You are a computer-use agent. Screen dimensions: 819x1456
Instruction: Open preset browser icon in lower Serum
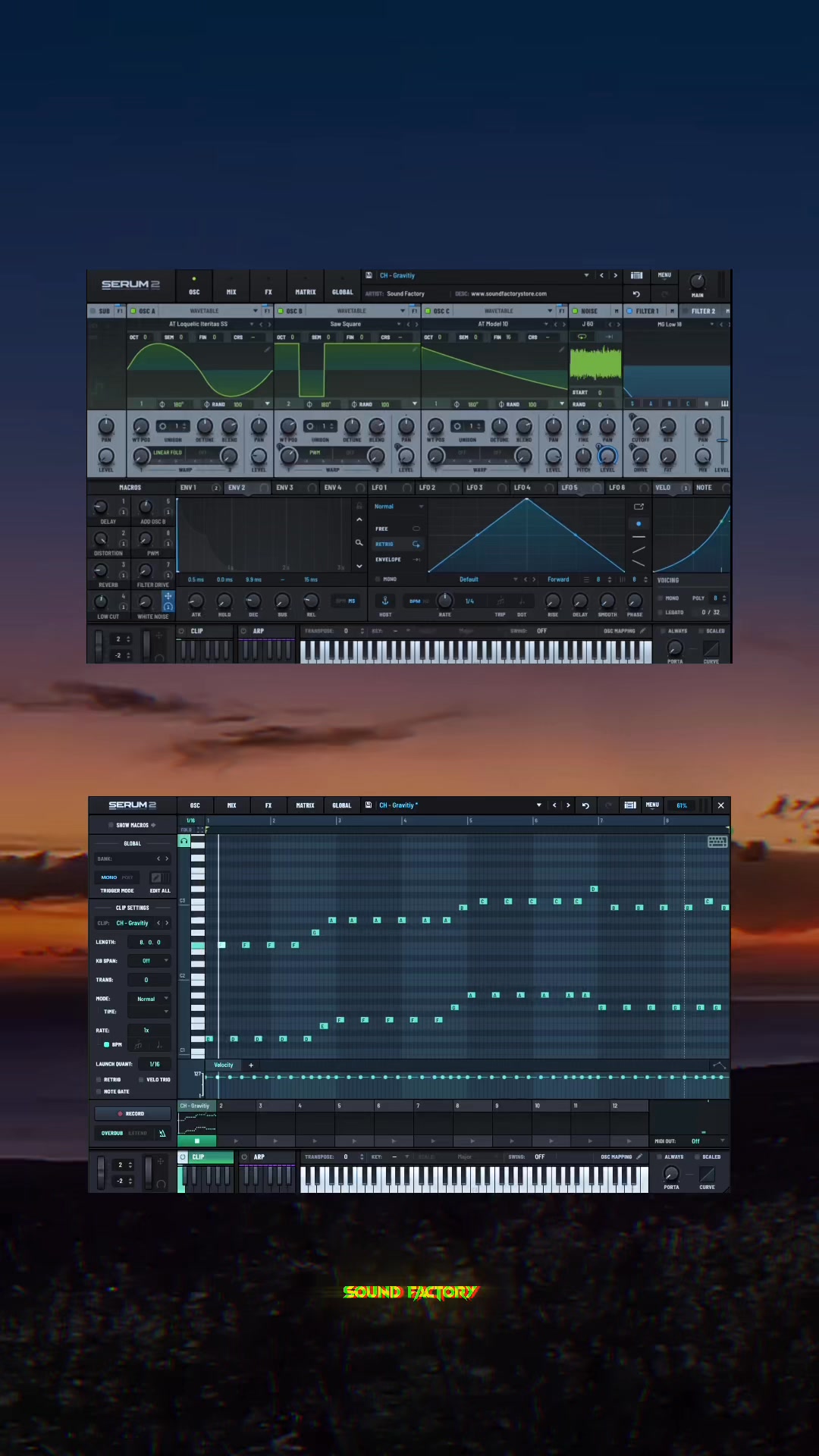(x=630, y=805)
